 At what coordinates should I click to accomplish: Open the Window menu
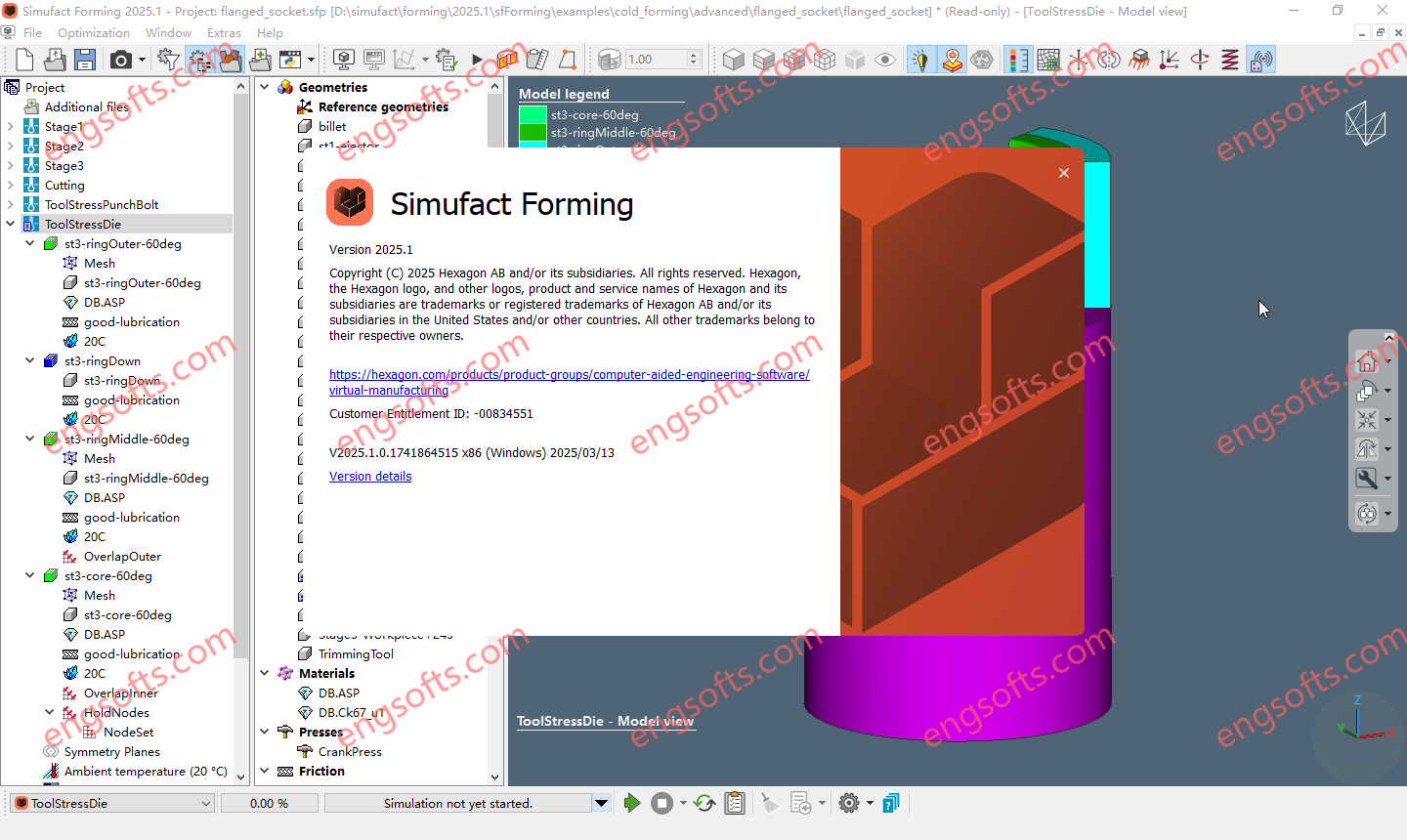pos(168,32)
